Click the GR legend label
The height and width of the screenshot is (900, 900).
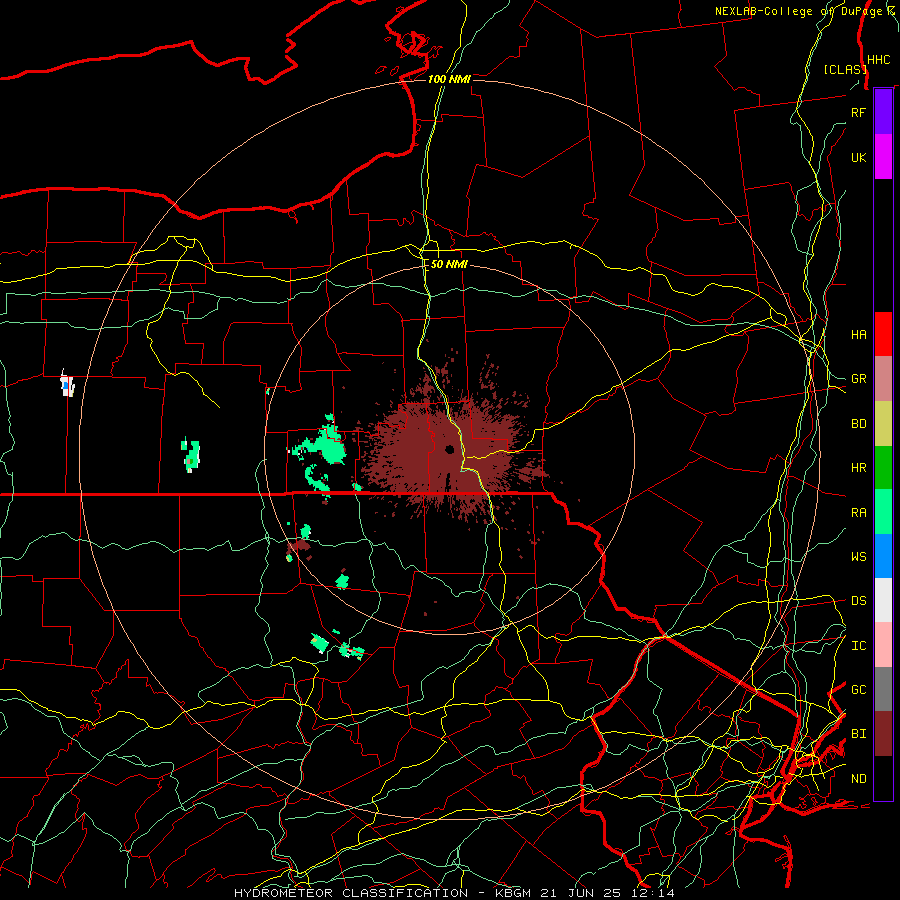click(858, 379)
